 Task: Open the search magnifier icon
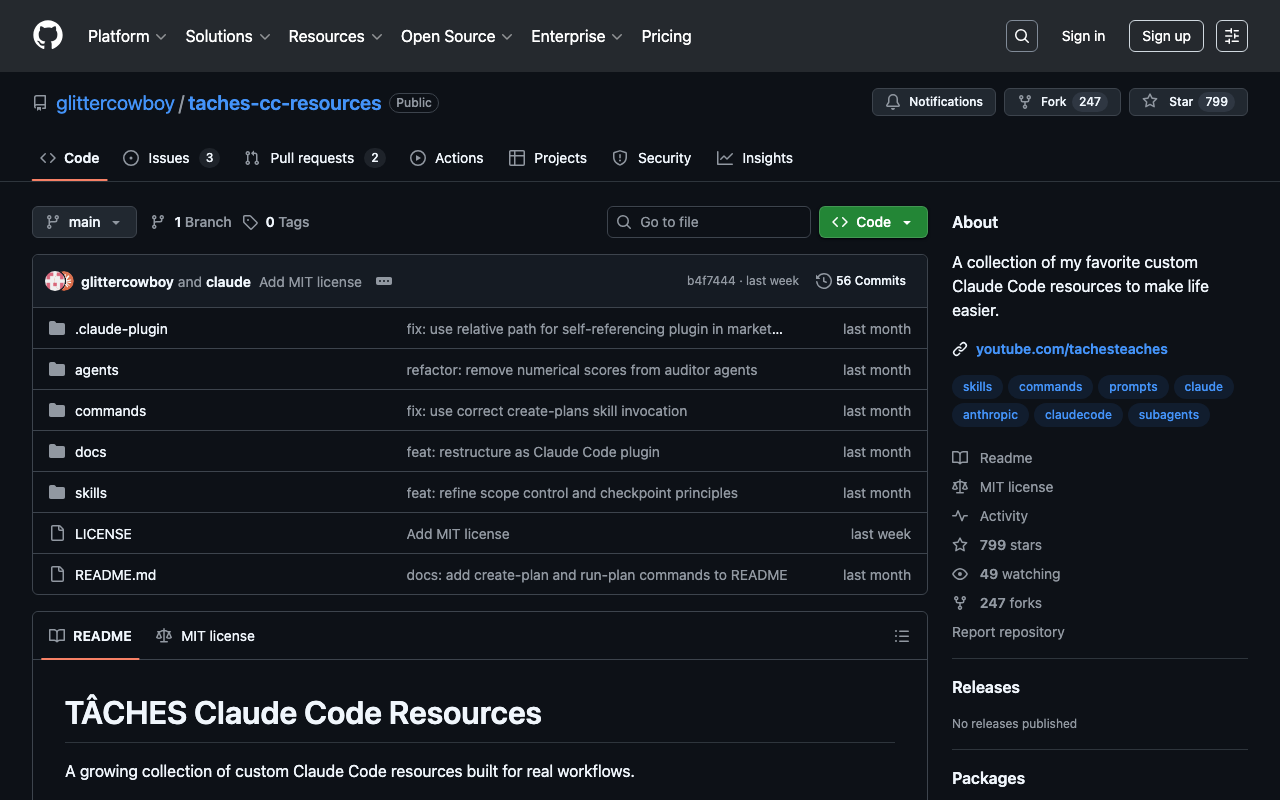pos(1021,36)
